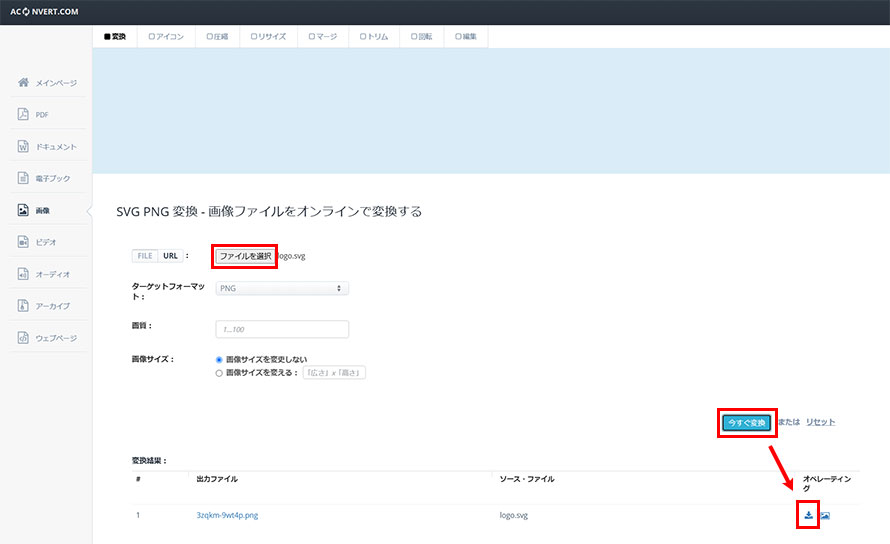Select the FILE source toggle

coord(145,256)
